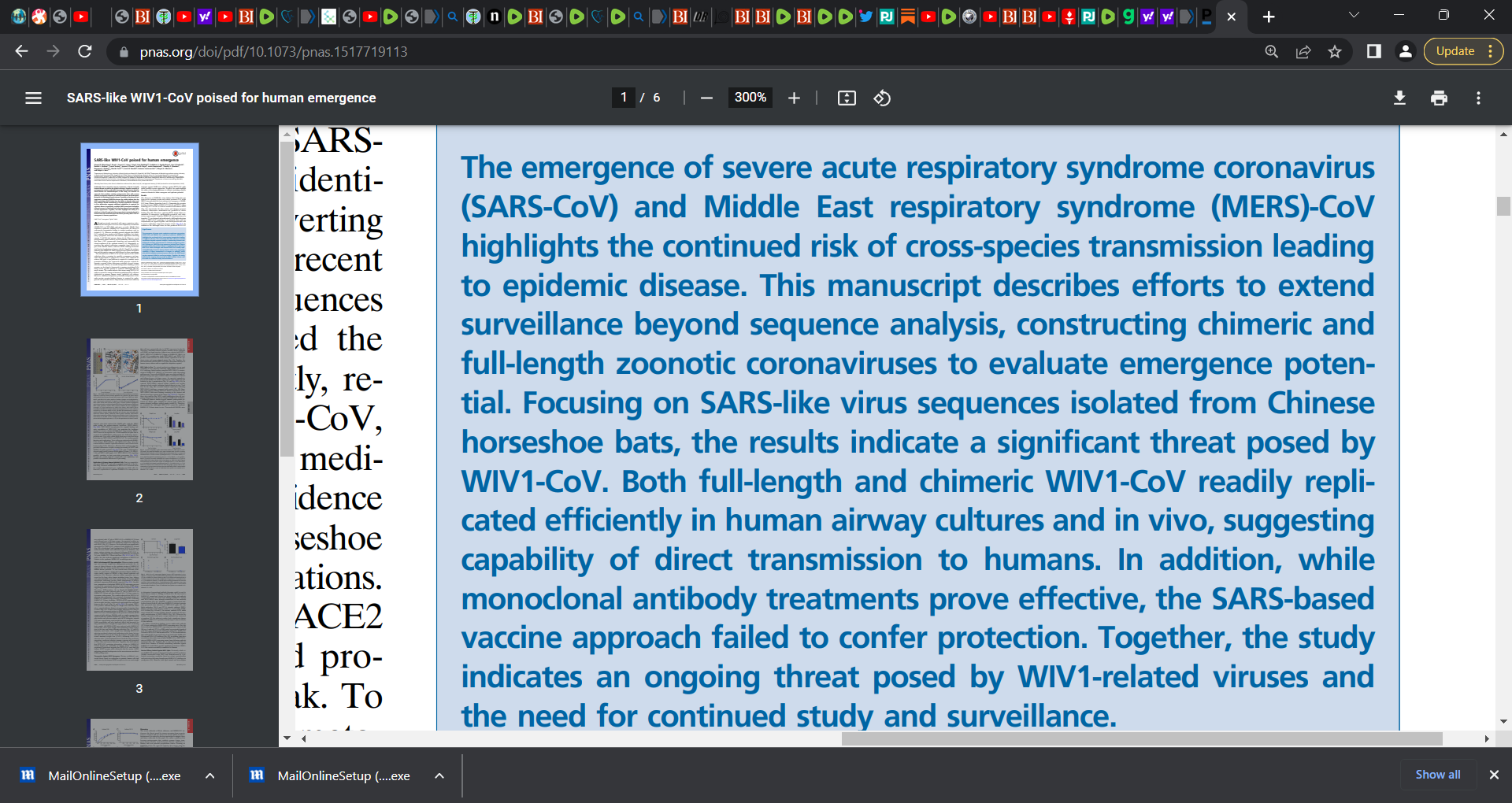Download the PDF file

[x=1399, y=98]
